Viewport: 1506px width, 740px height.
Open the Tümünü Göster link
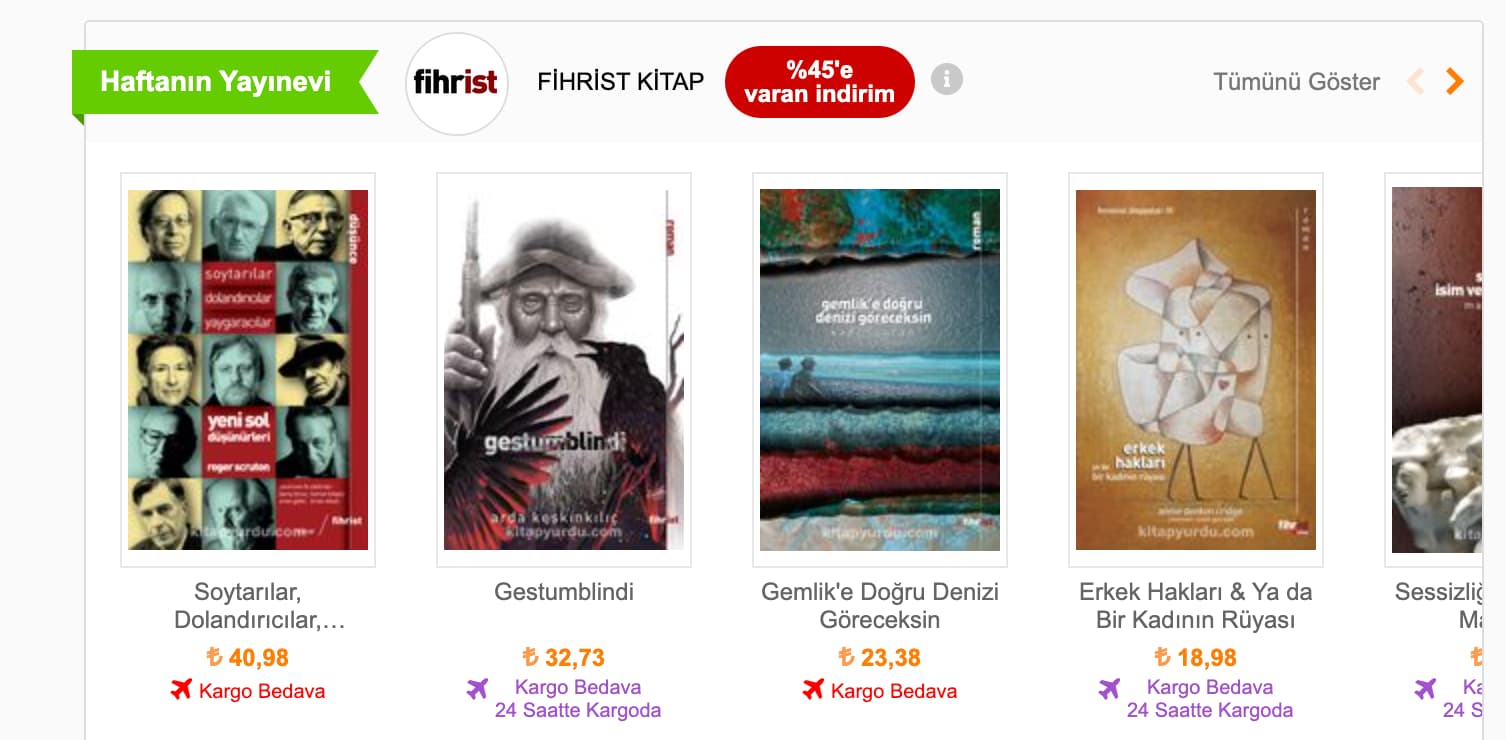tap(1296, 82)
